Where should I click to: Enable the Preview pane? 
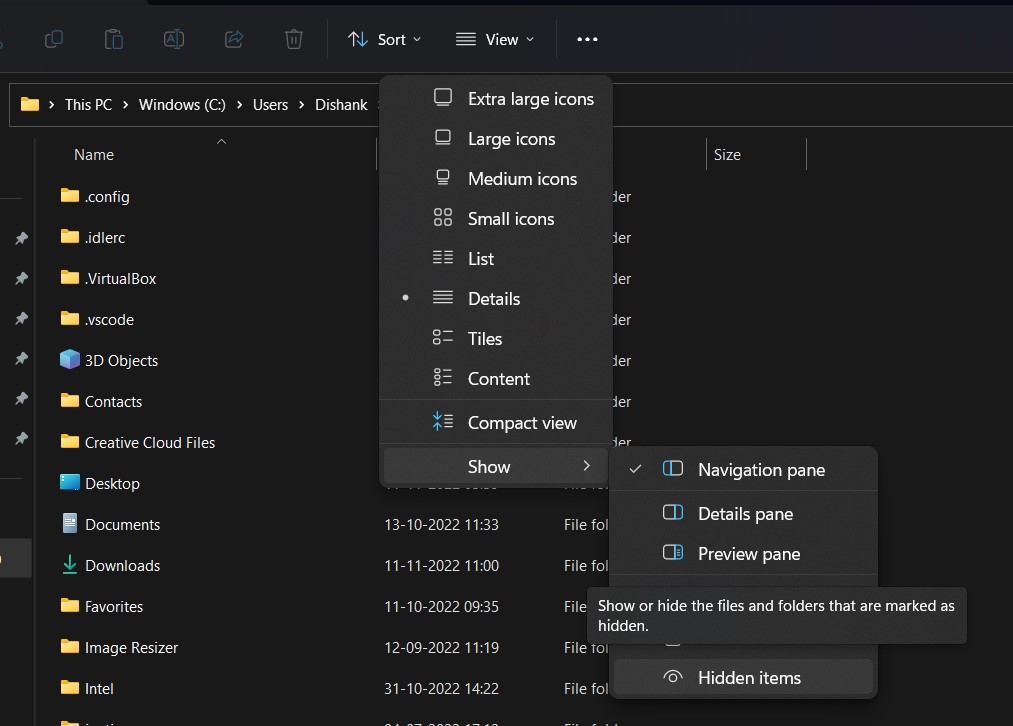748,553
